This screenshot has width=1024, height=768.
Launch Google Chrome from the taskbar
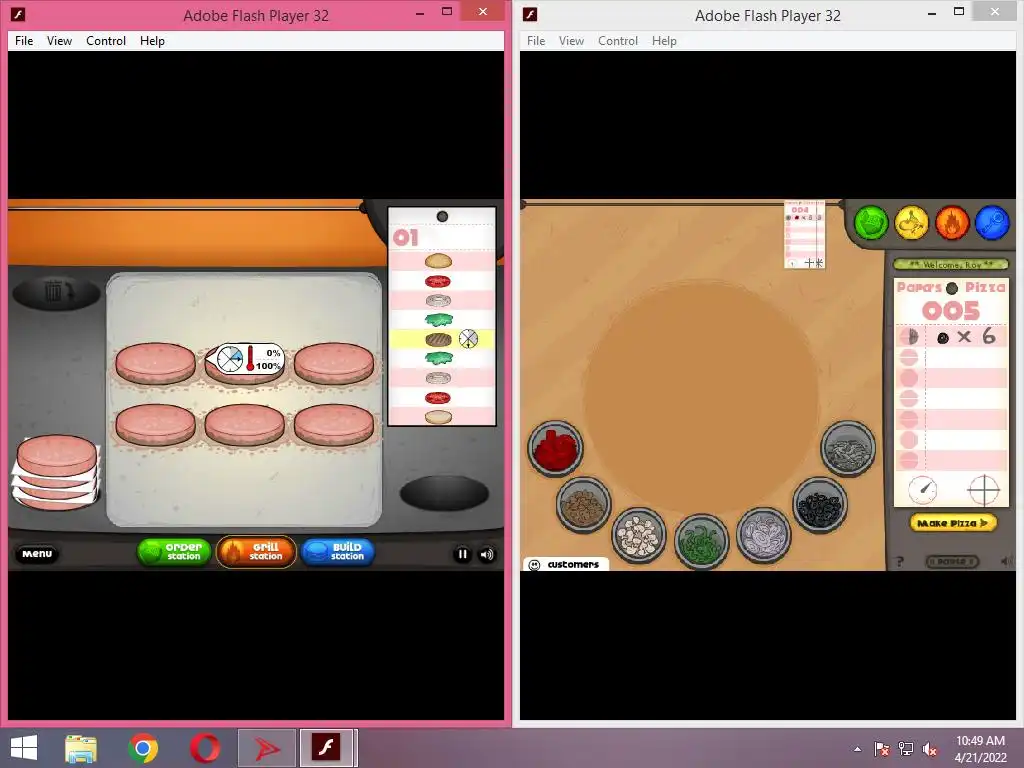pos(143,748)
